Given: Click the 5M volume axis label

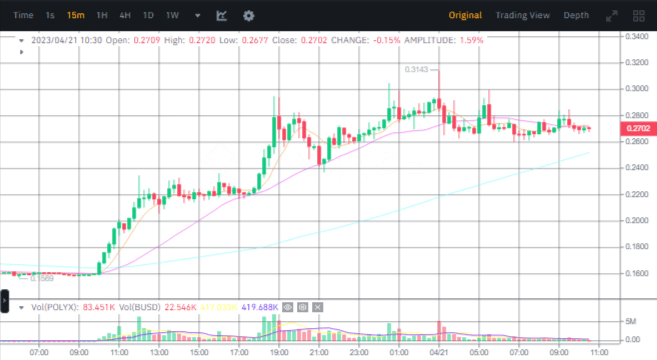Looking at the screenshot, I should 631,321.
